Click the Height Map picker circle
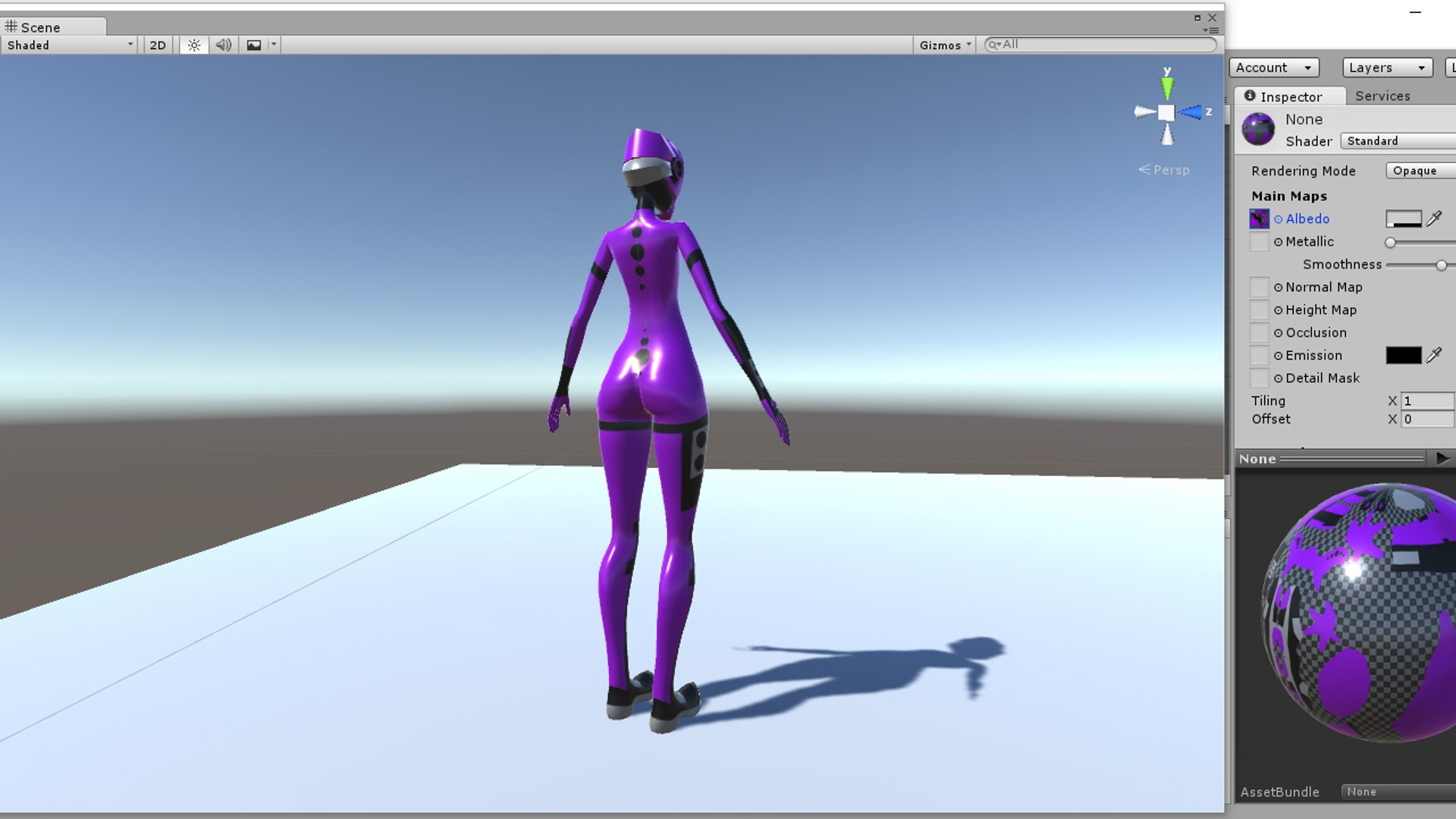Image resolution: width=1456 pixels, height=819 pixels. tap(1279, 310)
